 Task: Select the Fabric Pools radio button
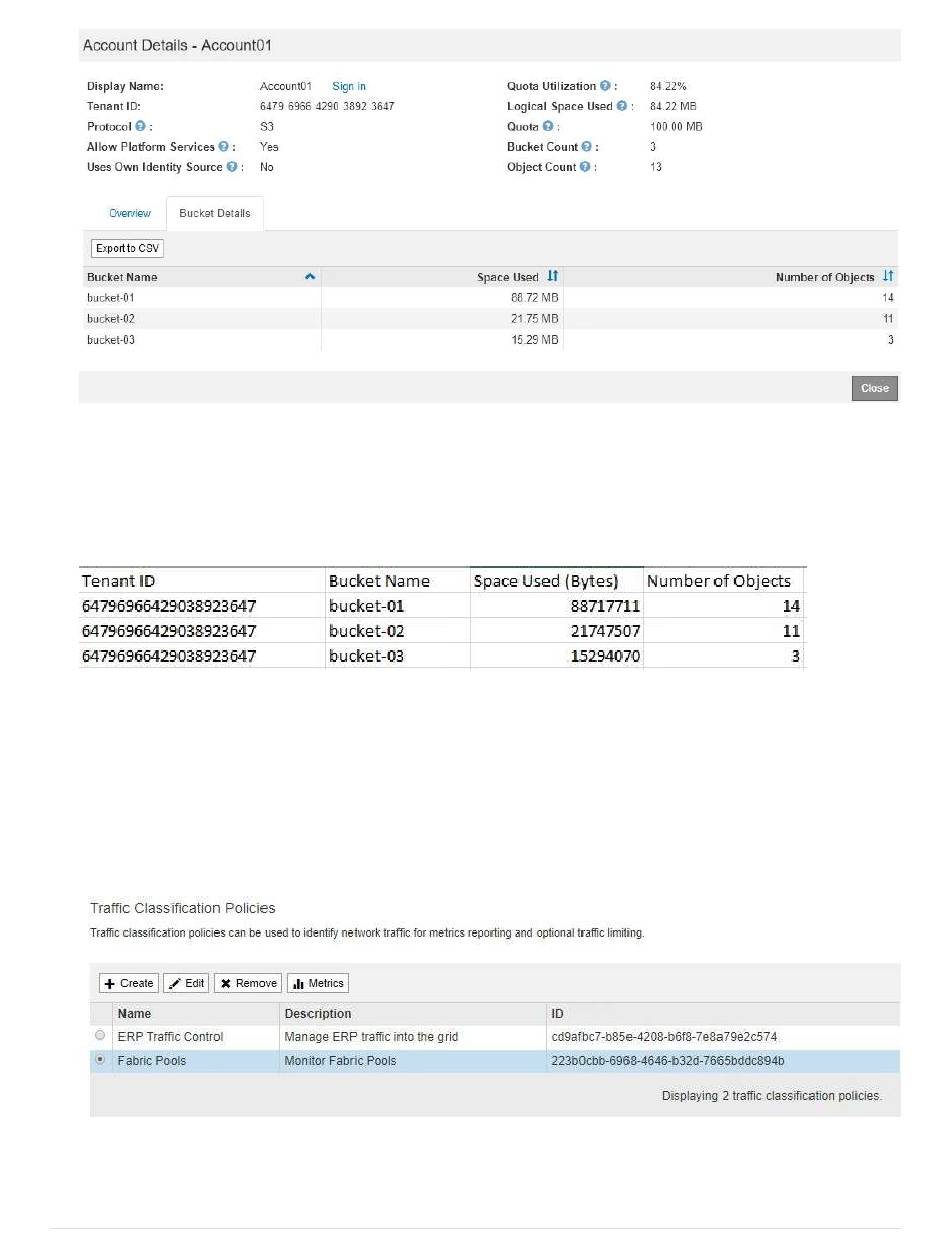100,1060
